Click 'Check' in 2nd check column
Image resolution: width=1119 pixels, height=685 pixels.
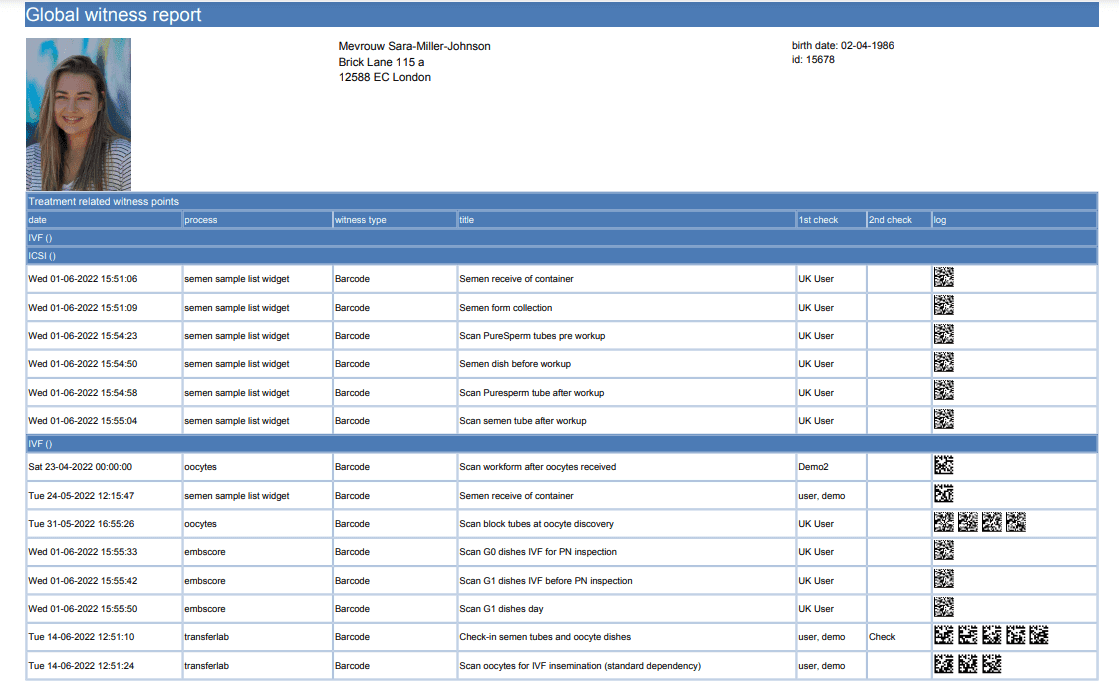tap(882, 637)
